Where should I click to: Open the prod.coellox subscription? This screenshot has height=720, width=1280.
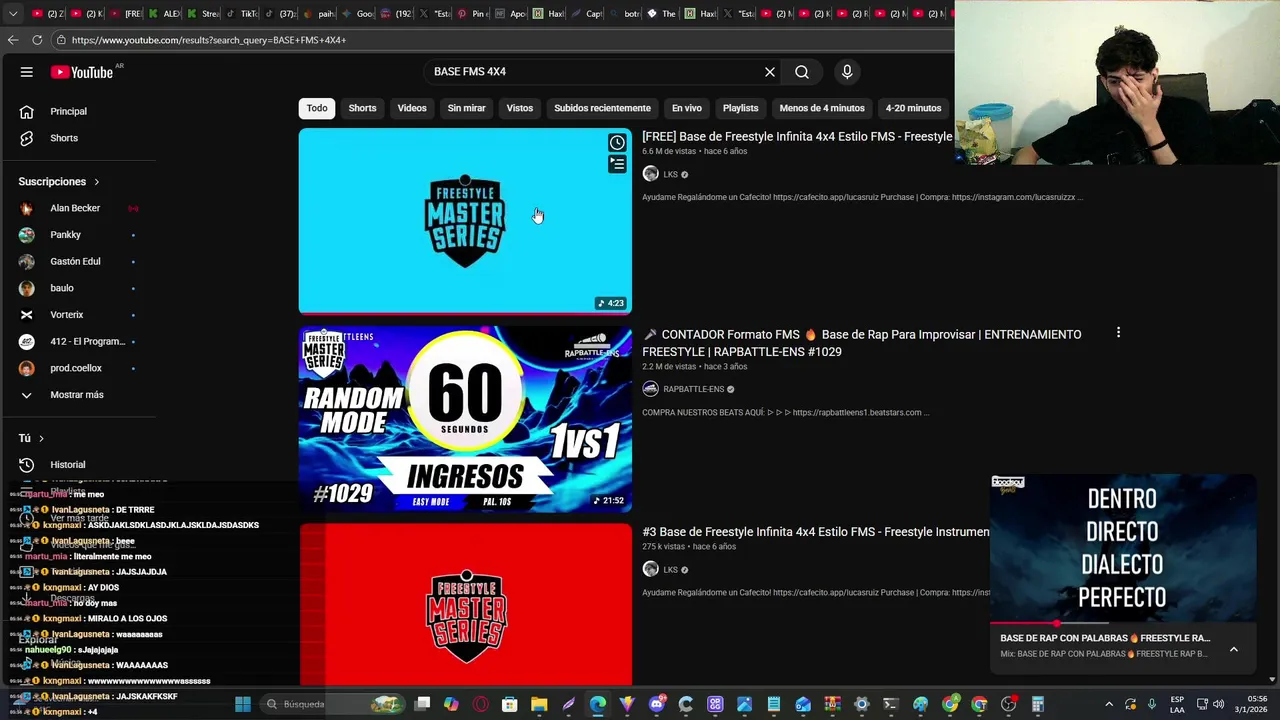click(x=80, y=368)
